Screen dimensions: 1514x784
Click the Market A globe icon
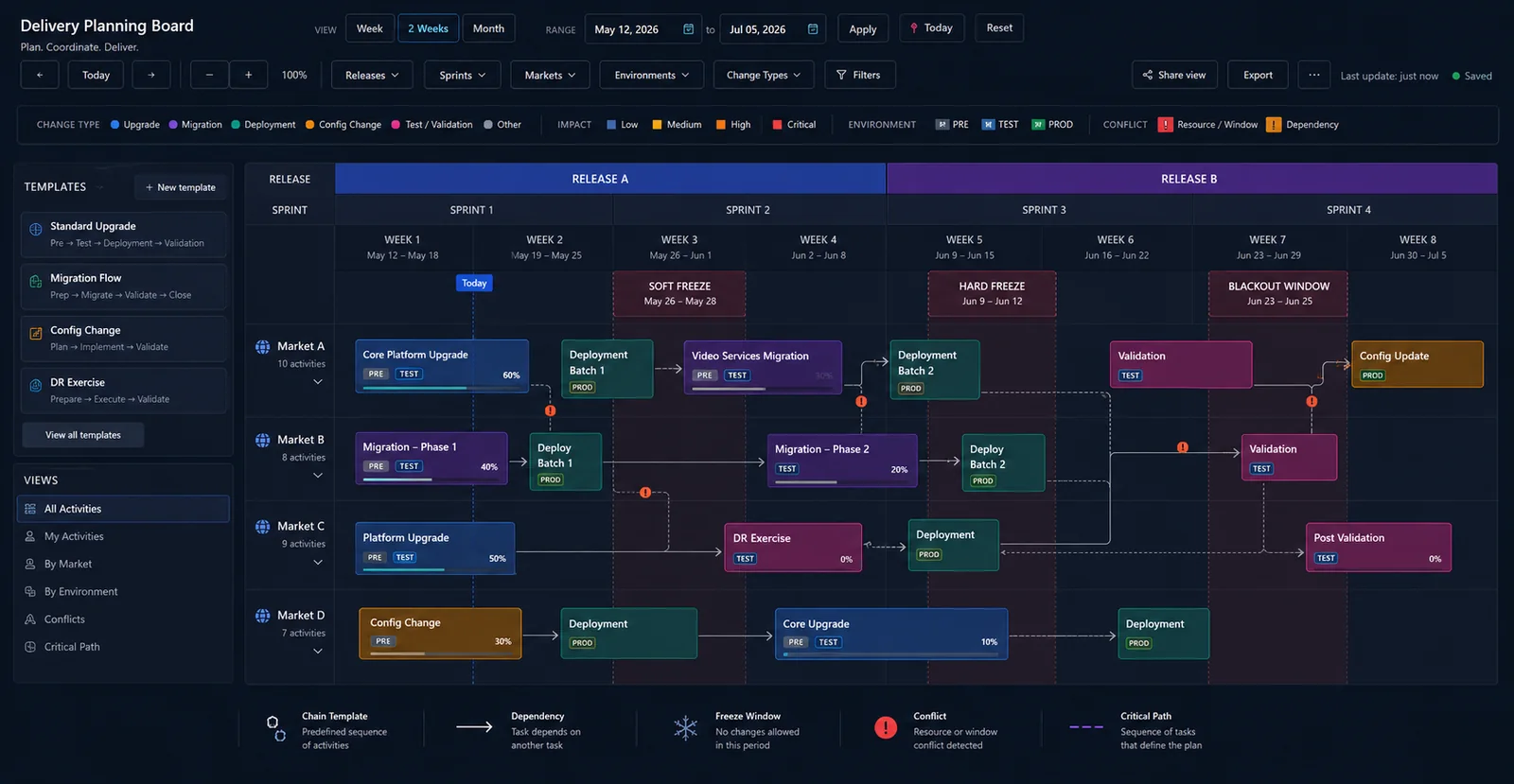(x=263, y=347)
